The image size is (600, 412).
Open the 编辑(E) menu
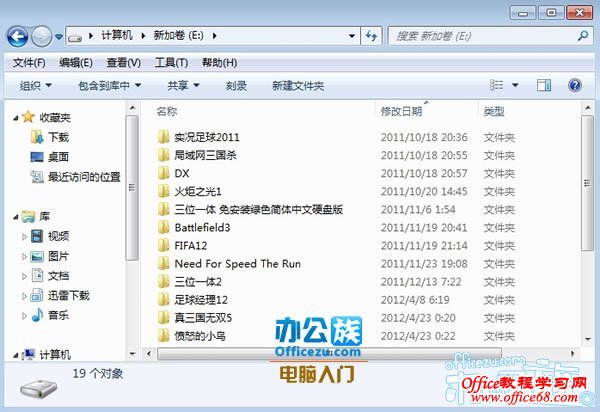[x=76, y=62]
